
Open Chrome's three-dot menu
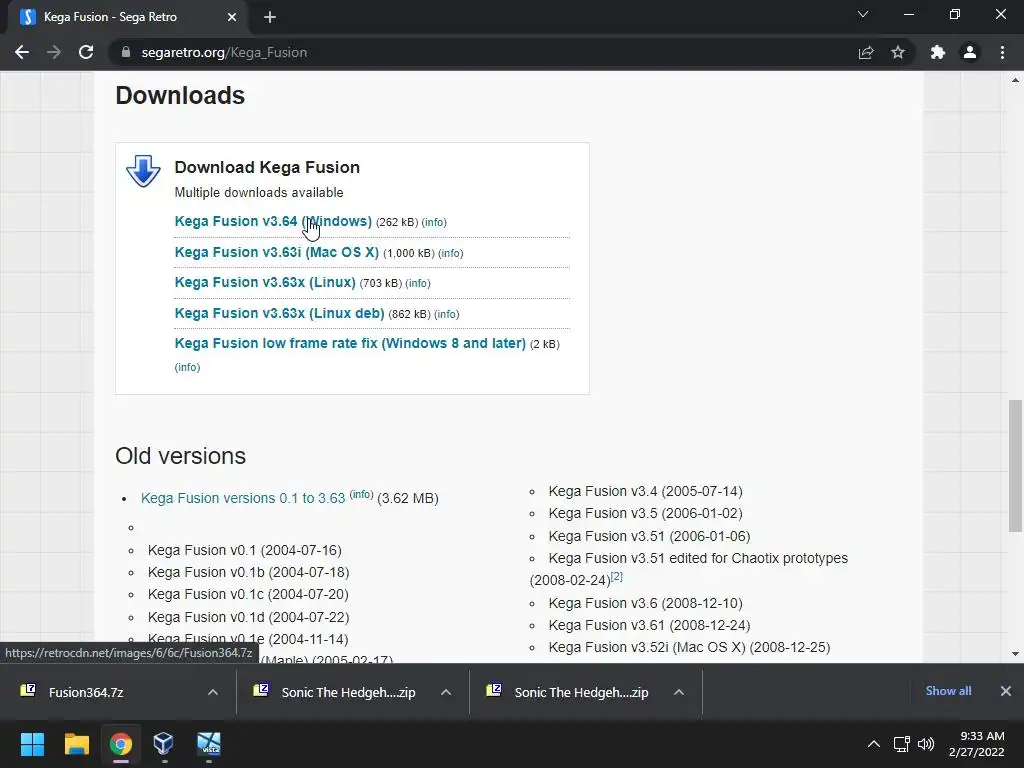click(1002, 52)
